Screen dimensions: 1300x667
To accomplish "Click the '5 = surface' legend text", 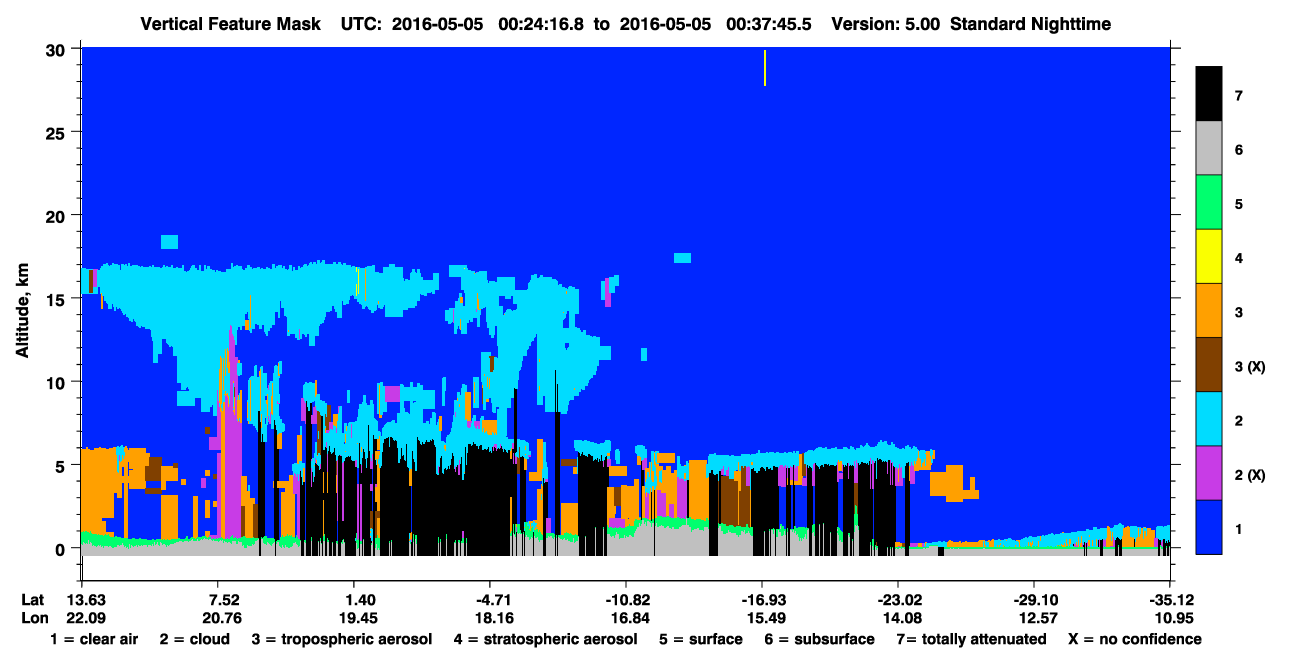I will [x=701, y=639].
